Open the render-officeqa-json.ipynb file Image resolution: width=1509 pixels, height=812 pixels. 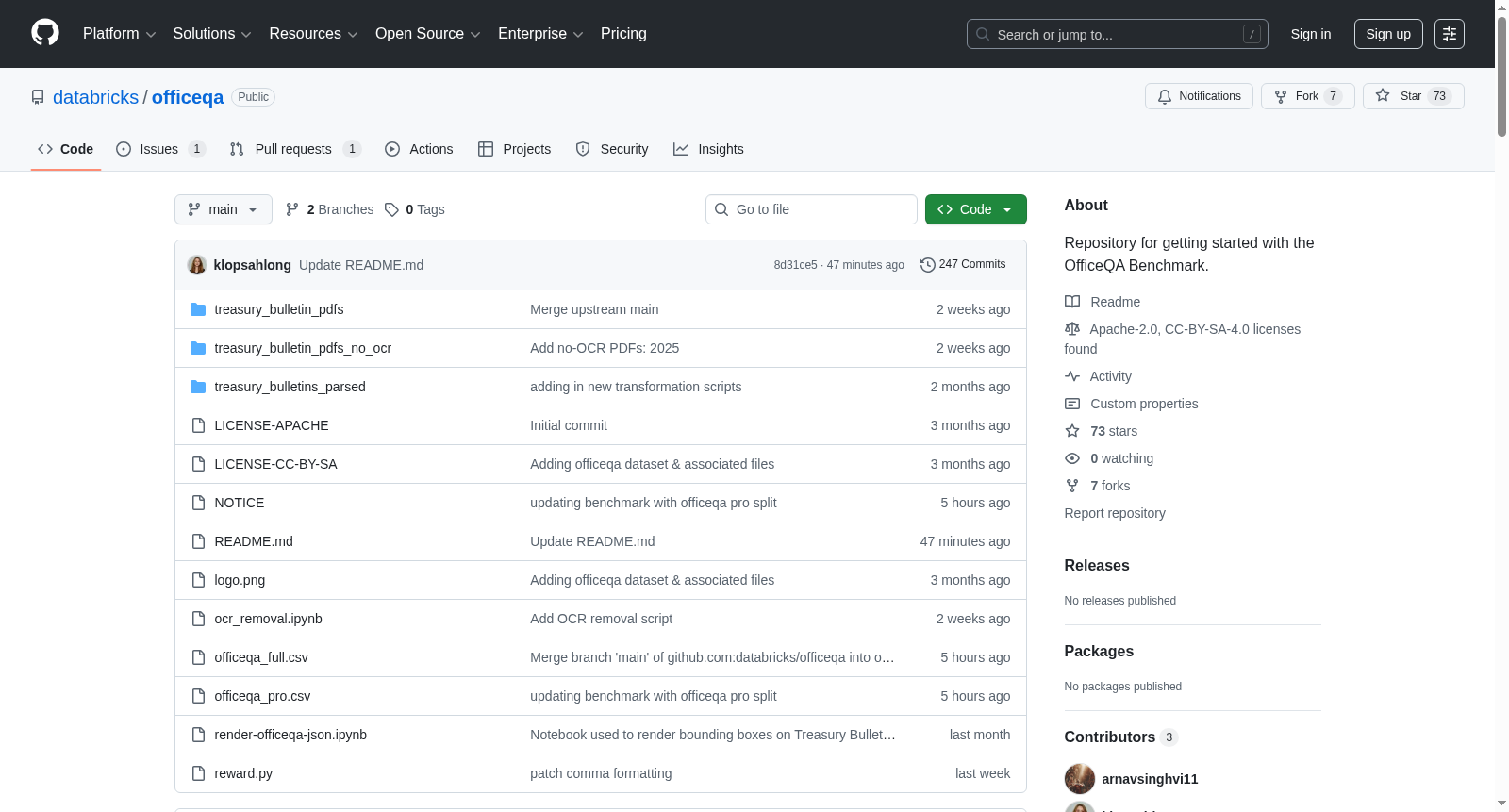[x=290, y=735]
